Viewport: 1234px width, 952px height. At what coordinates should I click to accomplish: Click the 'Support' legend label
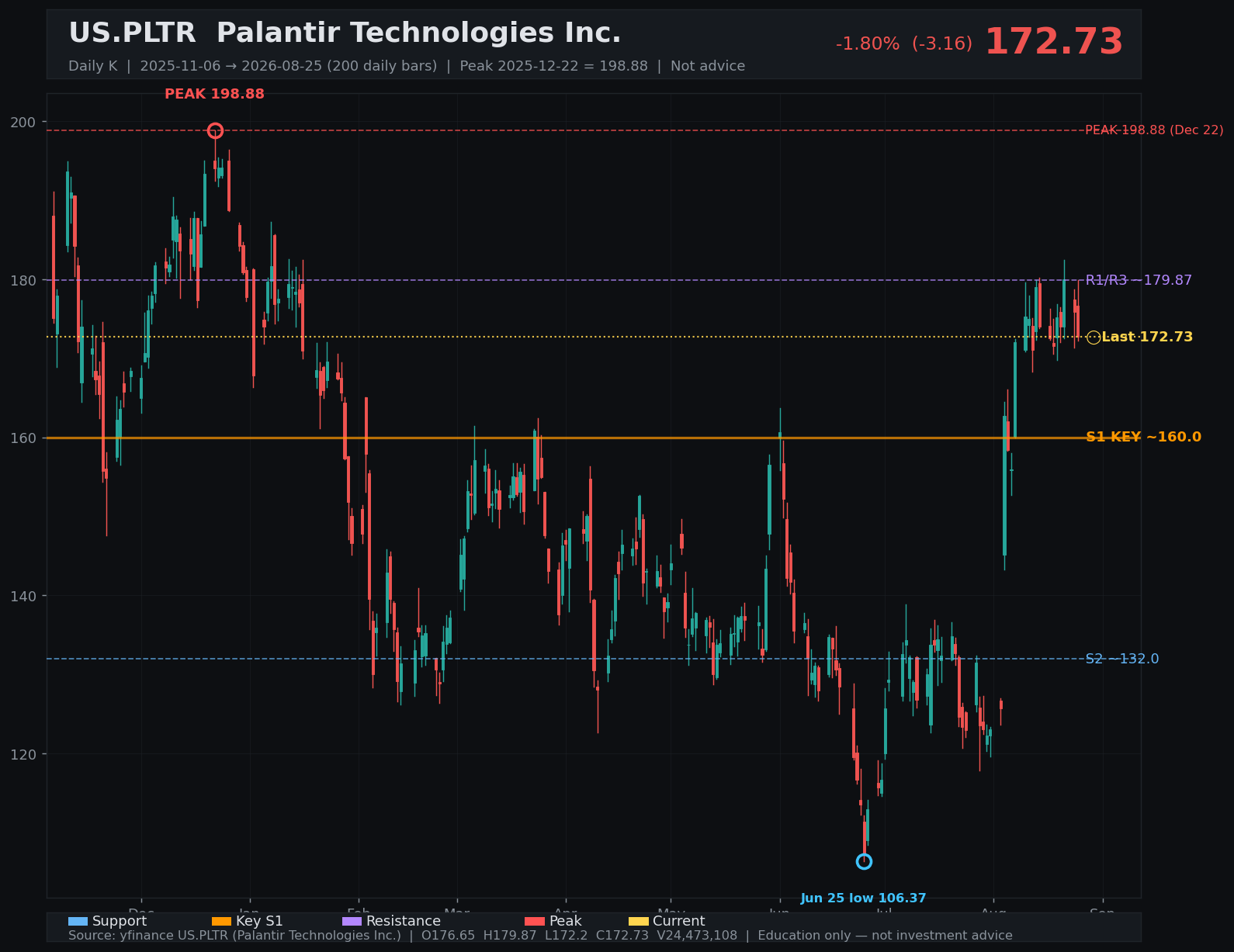tap(120, 921)
